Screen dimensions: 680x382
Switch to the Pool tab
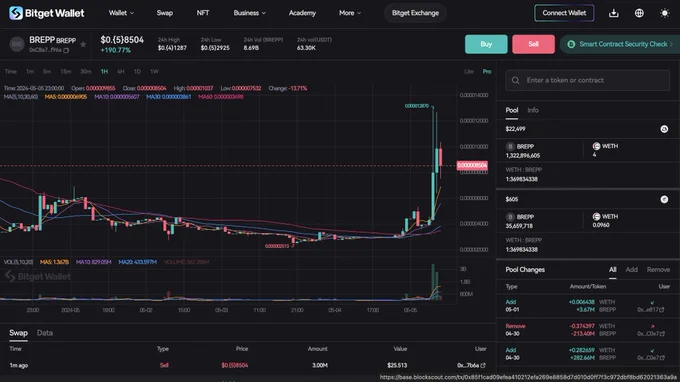(x=512, y=110)
